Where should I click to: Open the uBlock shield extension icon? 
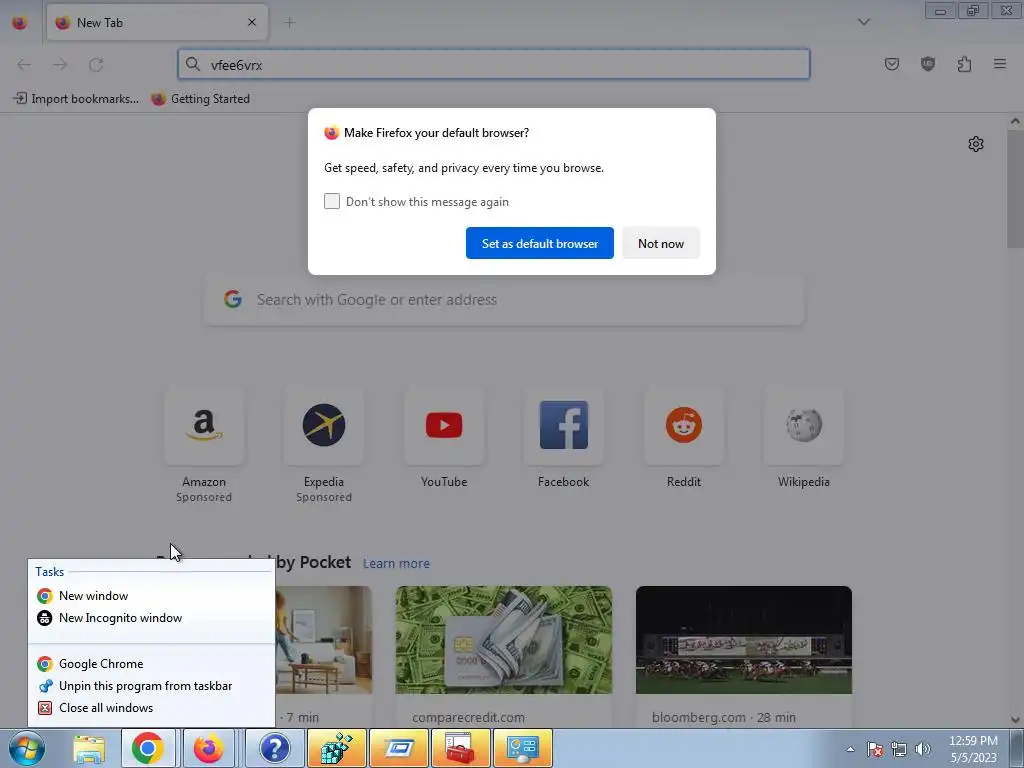click(x=927, y=64)
